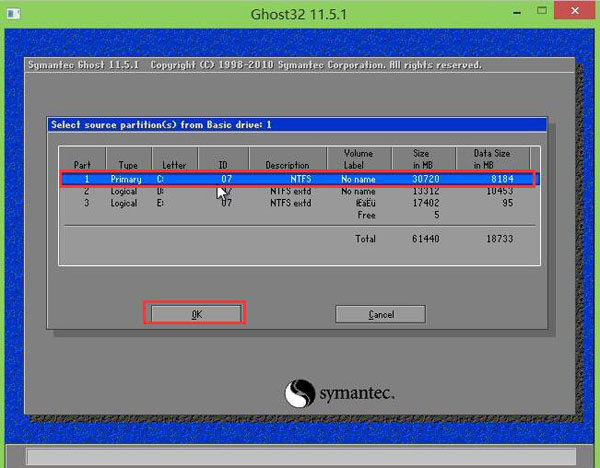This screenshot has height=468, width=600.
Task: Select partition 1 Primary C: row
Action: pyautogui.click(x=300, y=179)
